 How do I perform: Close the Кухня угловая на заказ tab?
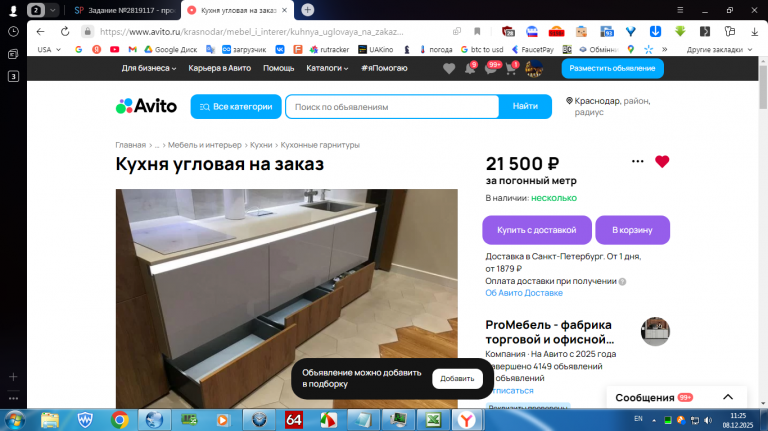(x=285, y=10)
